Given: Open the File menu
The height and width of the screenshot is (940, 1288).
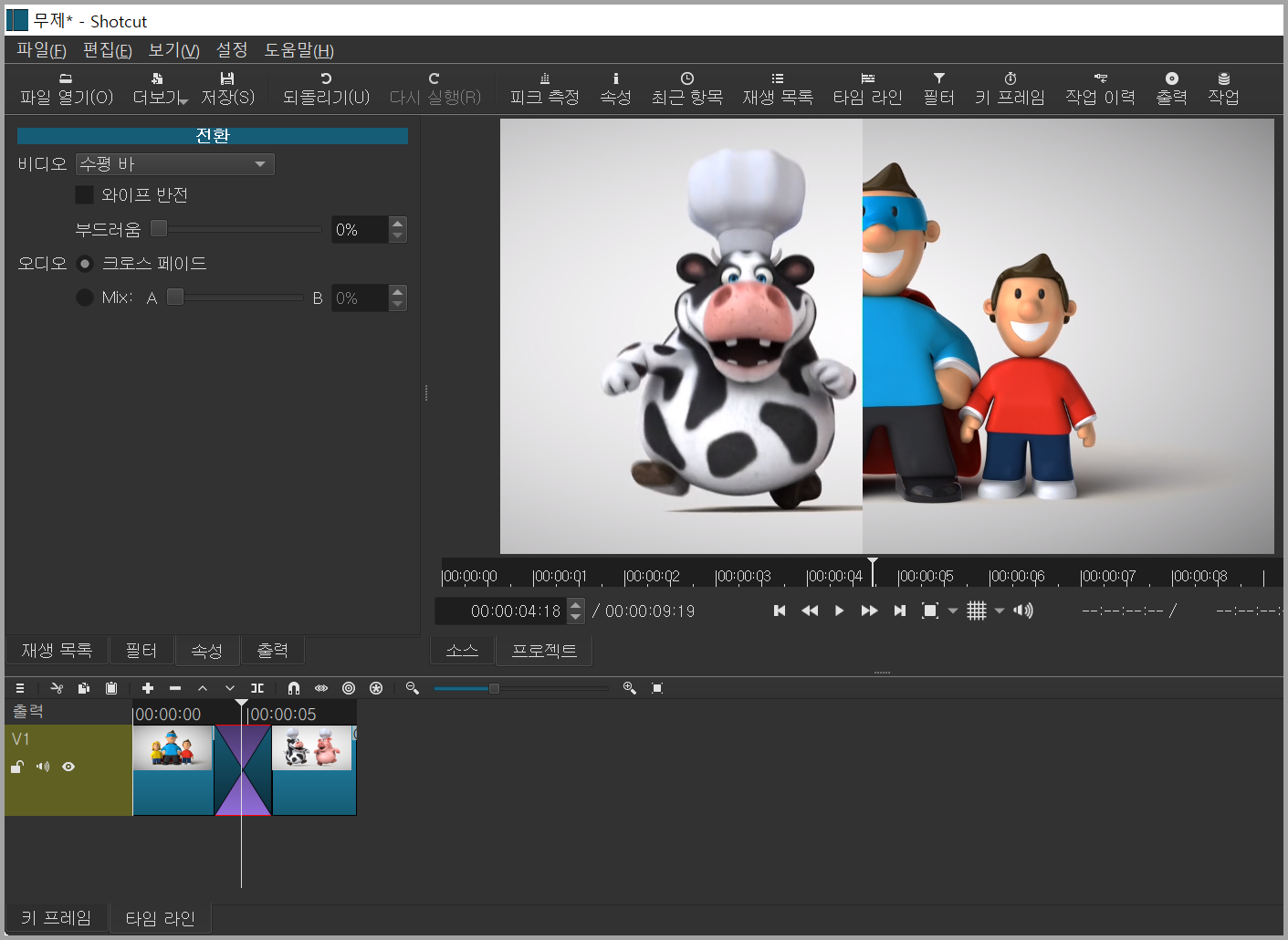Looking at the screenshot, I should click(x=42, y=50).
